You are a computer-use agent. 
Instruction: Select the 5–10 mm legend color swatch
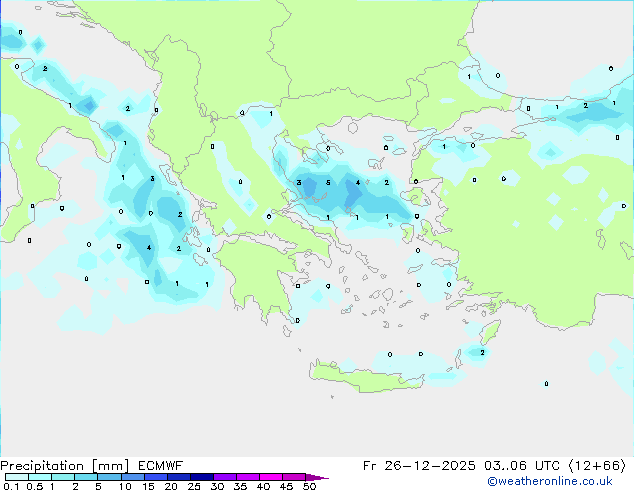click(x=109, y=477)
